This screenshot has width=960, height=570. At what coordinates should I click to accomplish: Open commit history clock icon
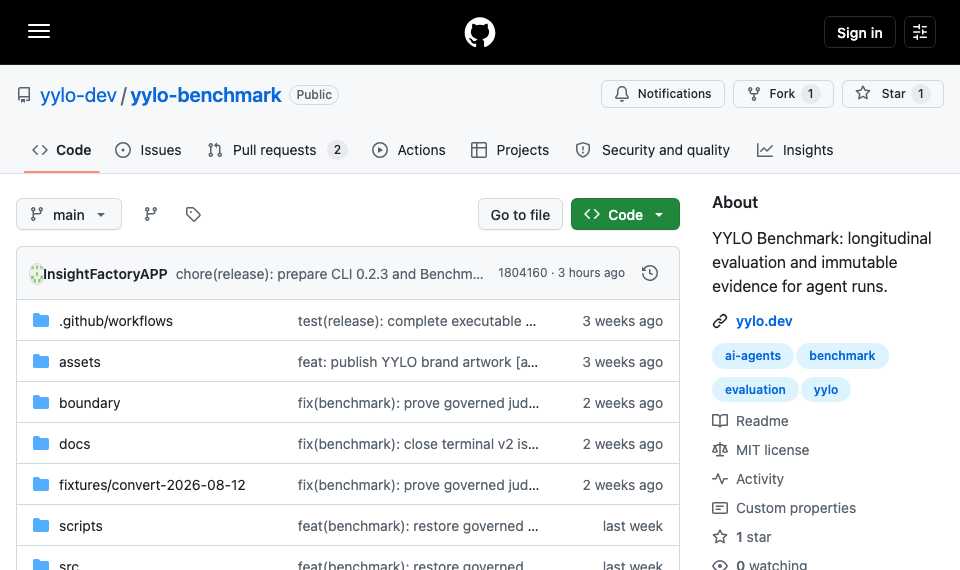point(650,273)
